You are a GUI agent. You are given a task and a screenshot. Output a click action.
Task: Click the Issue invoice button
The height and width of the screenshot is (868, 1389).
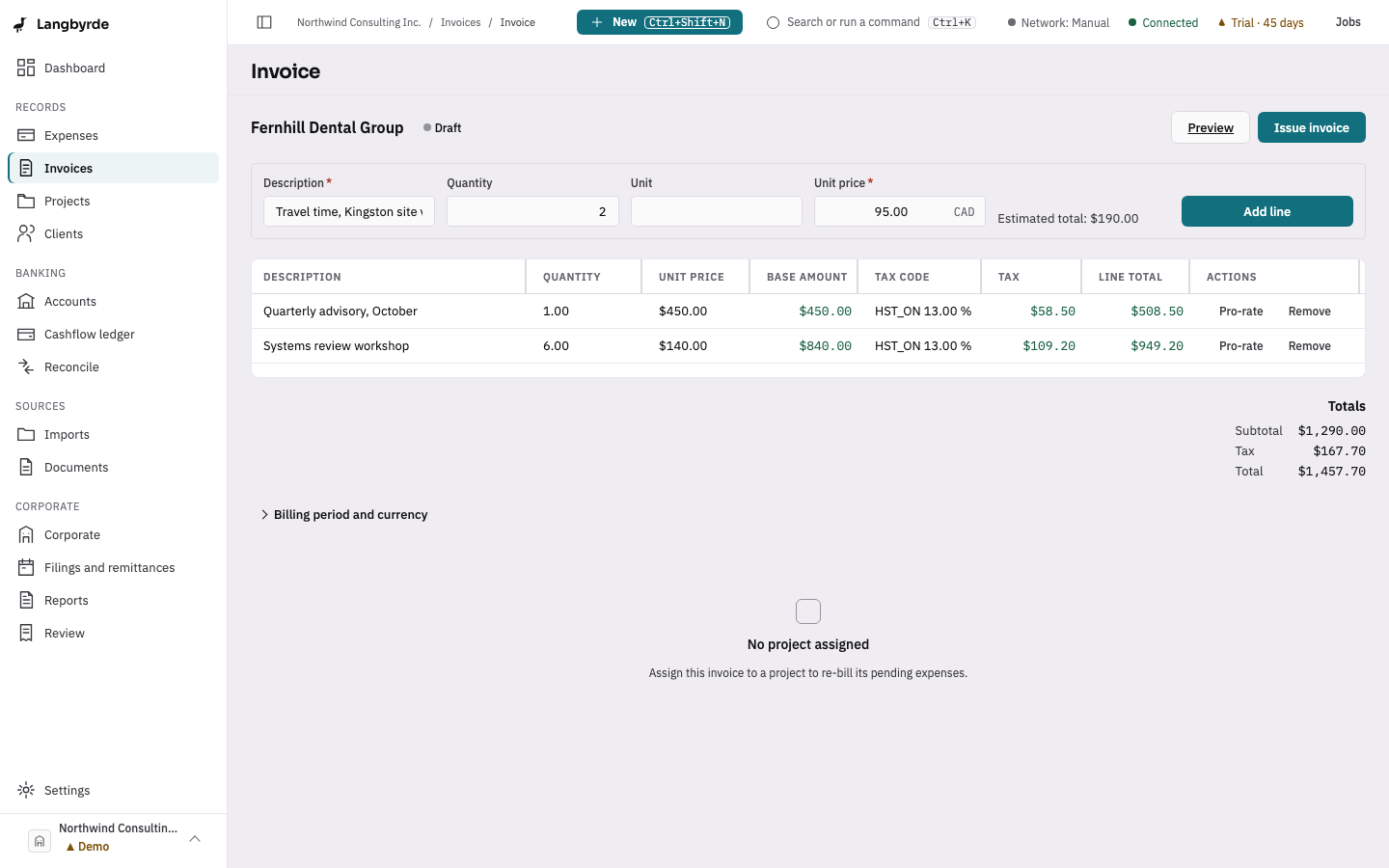[1312, 127]
